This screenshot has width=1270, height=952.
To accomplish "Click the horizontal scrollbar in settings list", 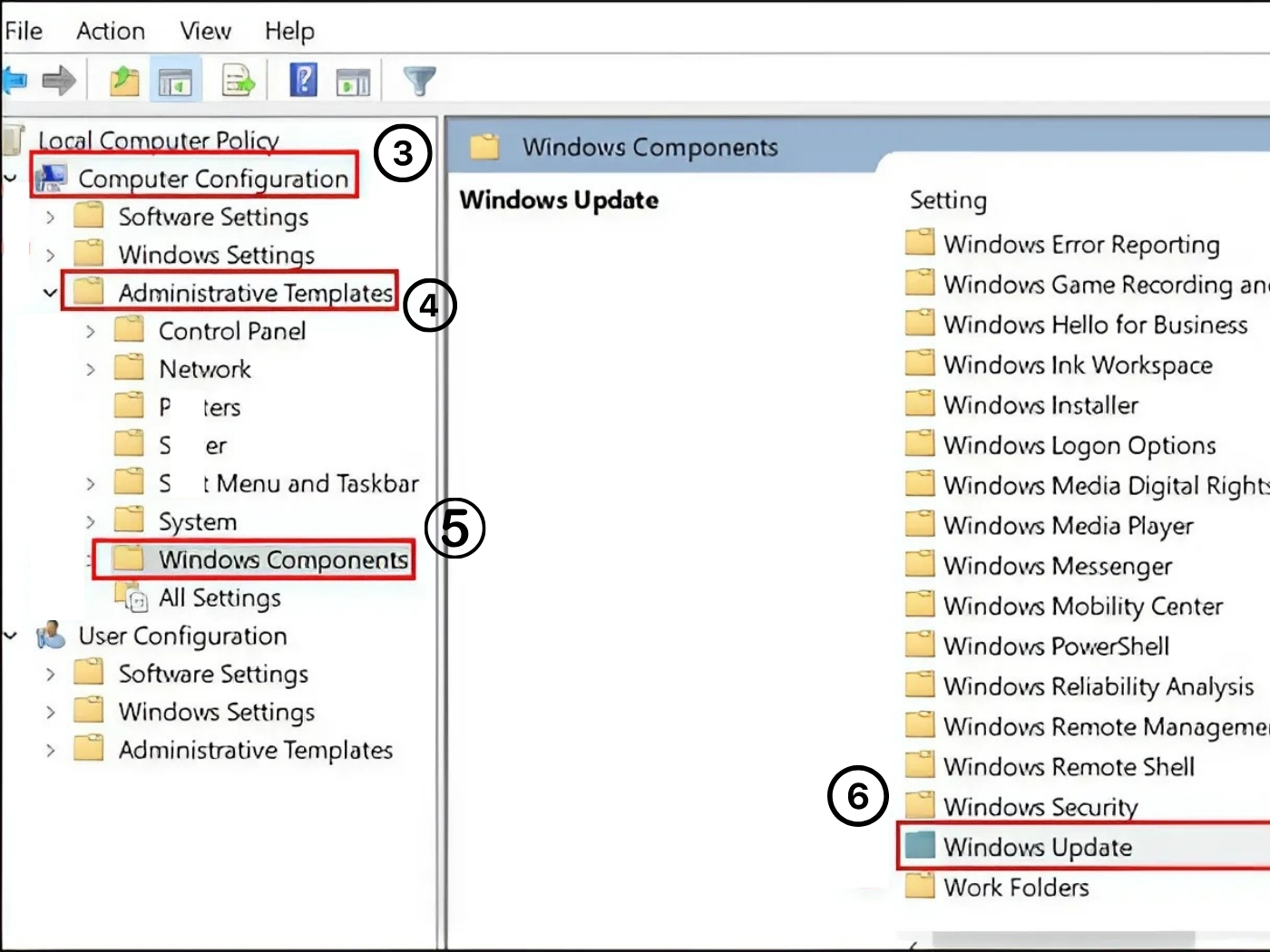I will pyautogui.click(x=1063, y=940).
